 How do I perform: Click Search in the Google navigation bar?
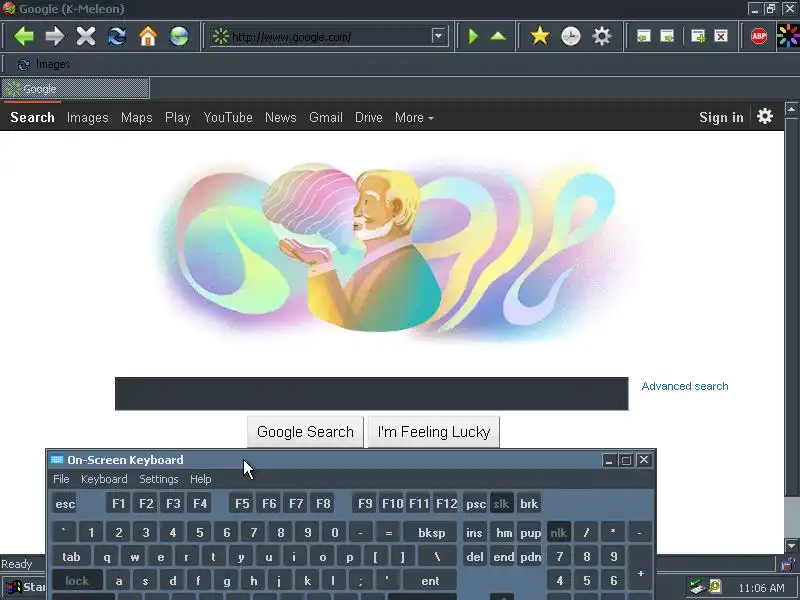tap(32, 117)
